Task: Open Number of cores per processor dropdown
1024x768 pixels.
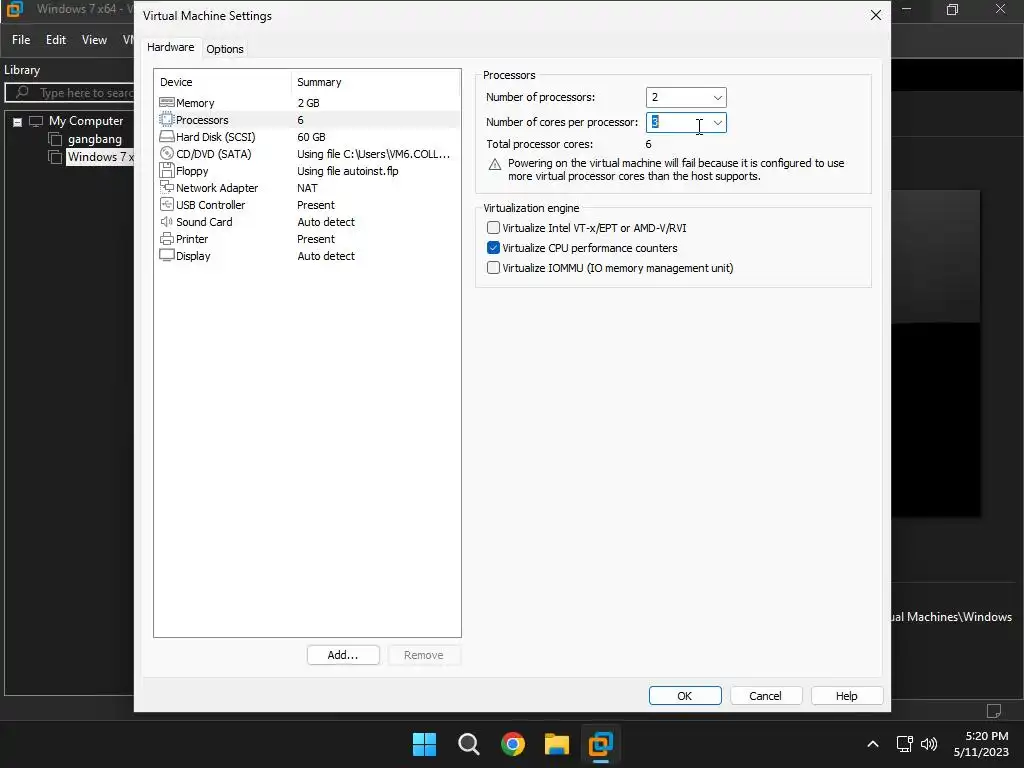Action: pos(718,123)
